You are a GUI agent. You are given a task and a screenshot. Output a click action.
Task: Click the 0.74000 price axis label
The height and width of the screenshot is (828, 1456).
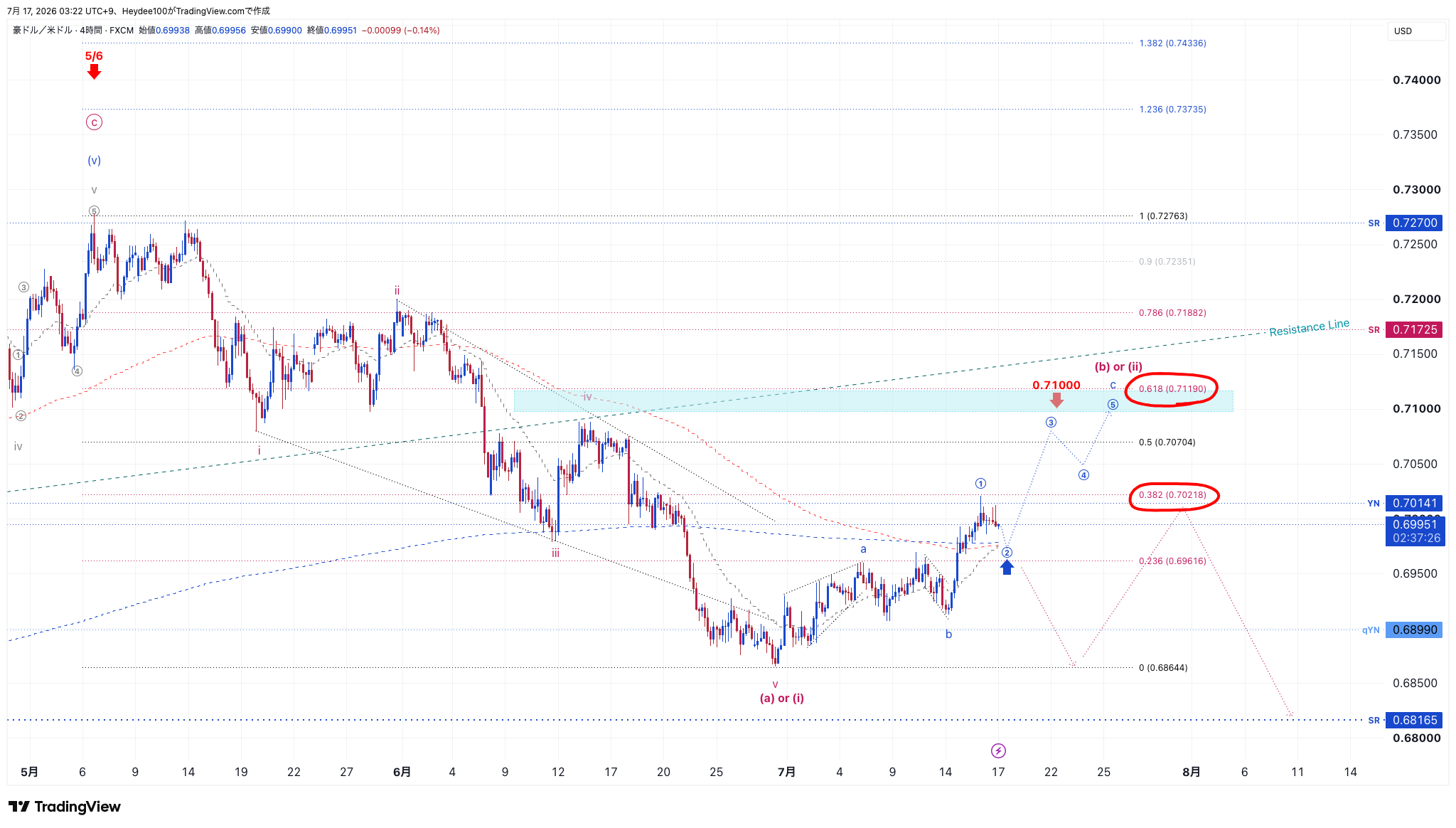point(1416,80)
